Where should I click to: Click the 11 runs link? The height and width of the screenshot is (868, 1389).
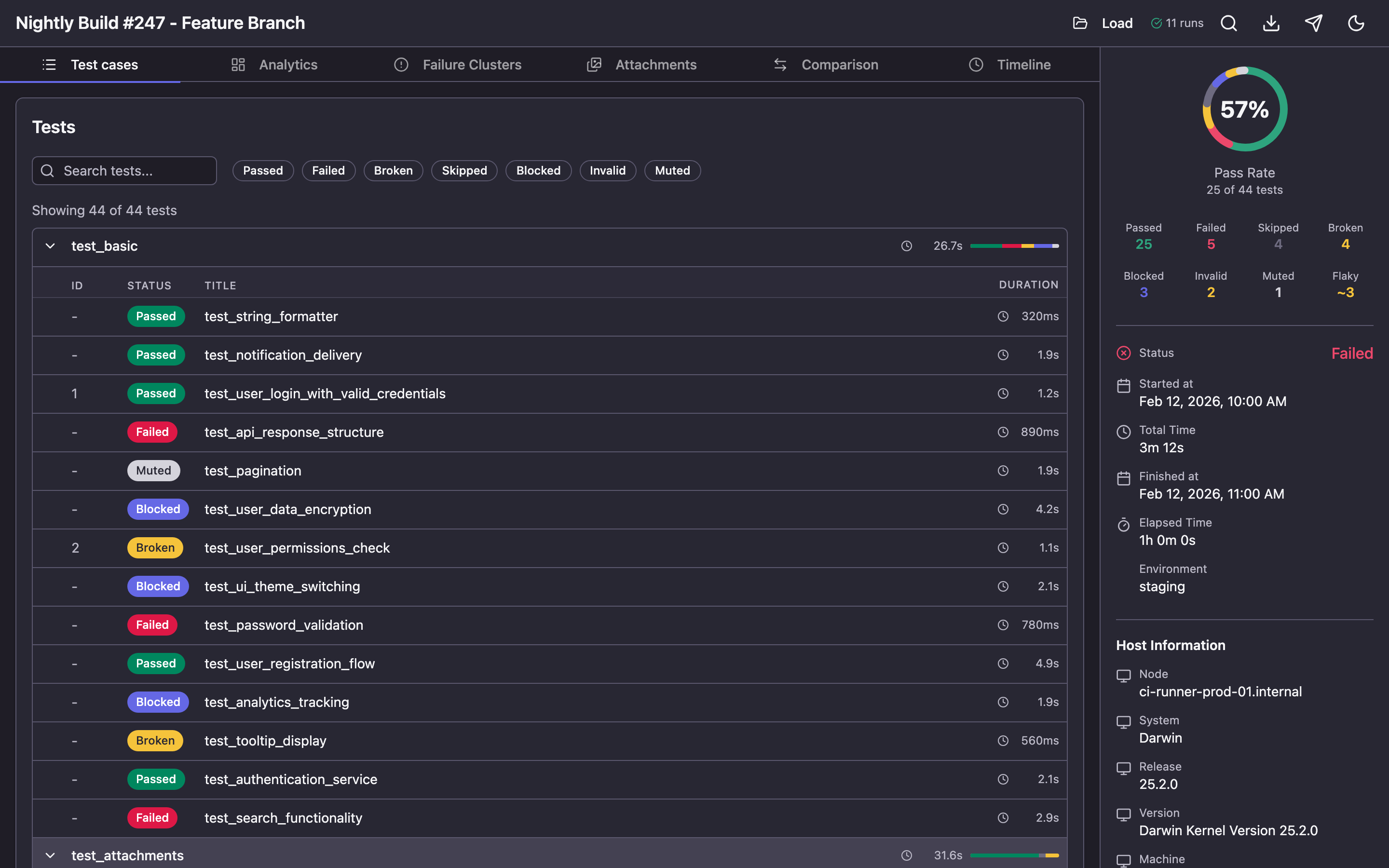(x=1177, y=23)
